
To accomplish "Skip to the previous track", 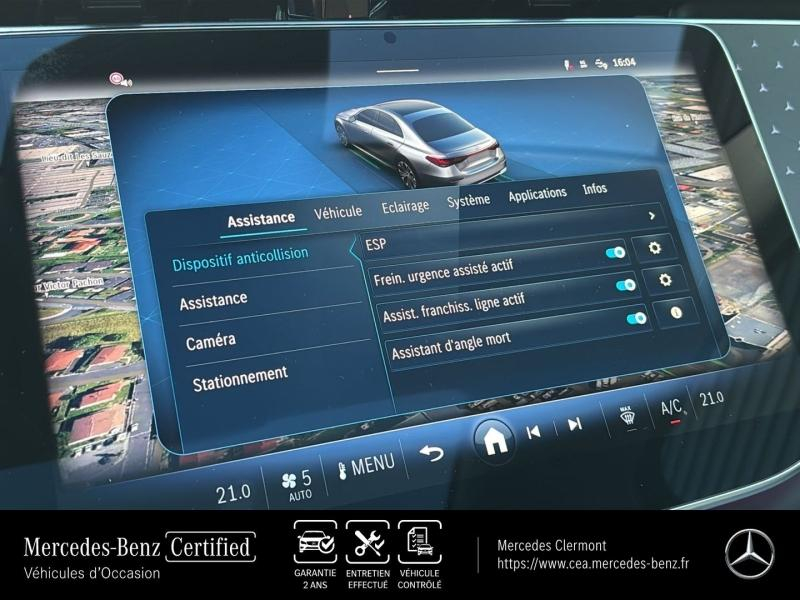I will [534, 431].
